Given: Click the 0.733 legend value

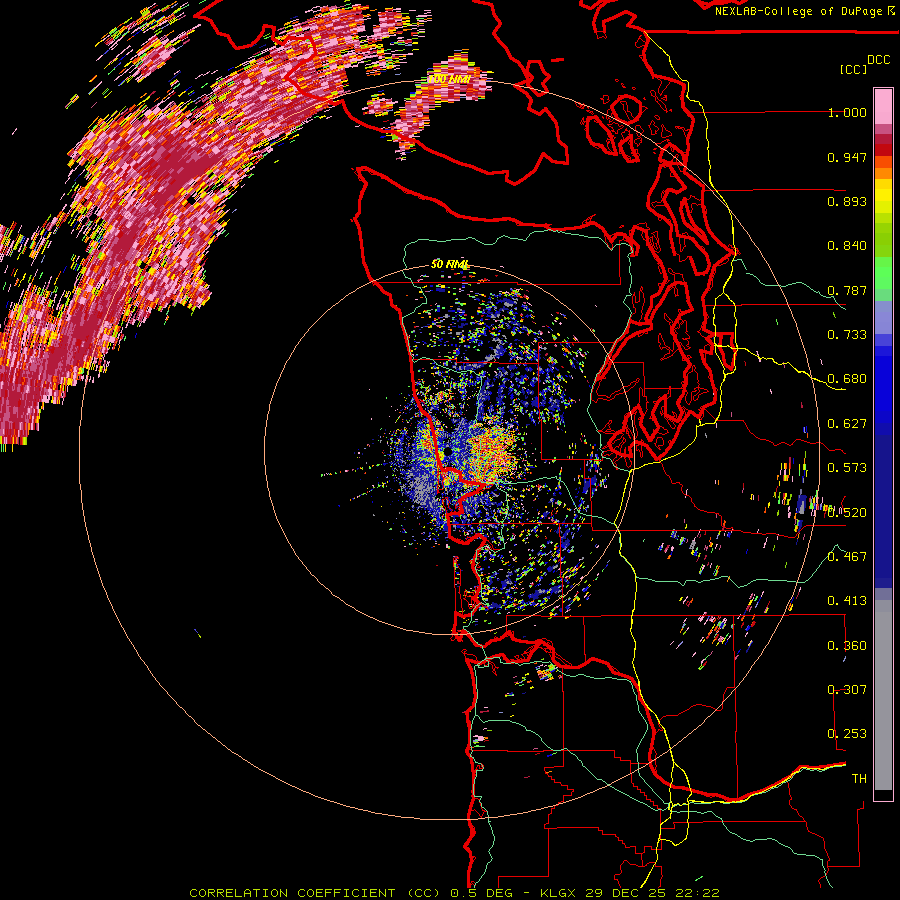Looking at the screenshot, I should (847, 335).
